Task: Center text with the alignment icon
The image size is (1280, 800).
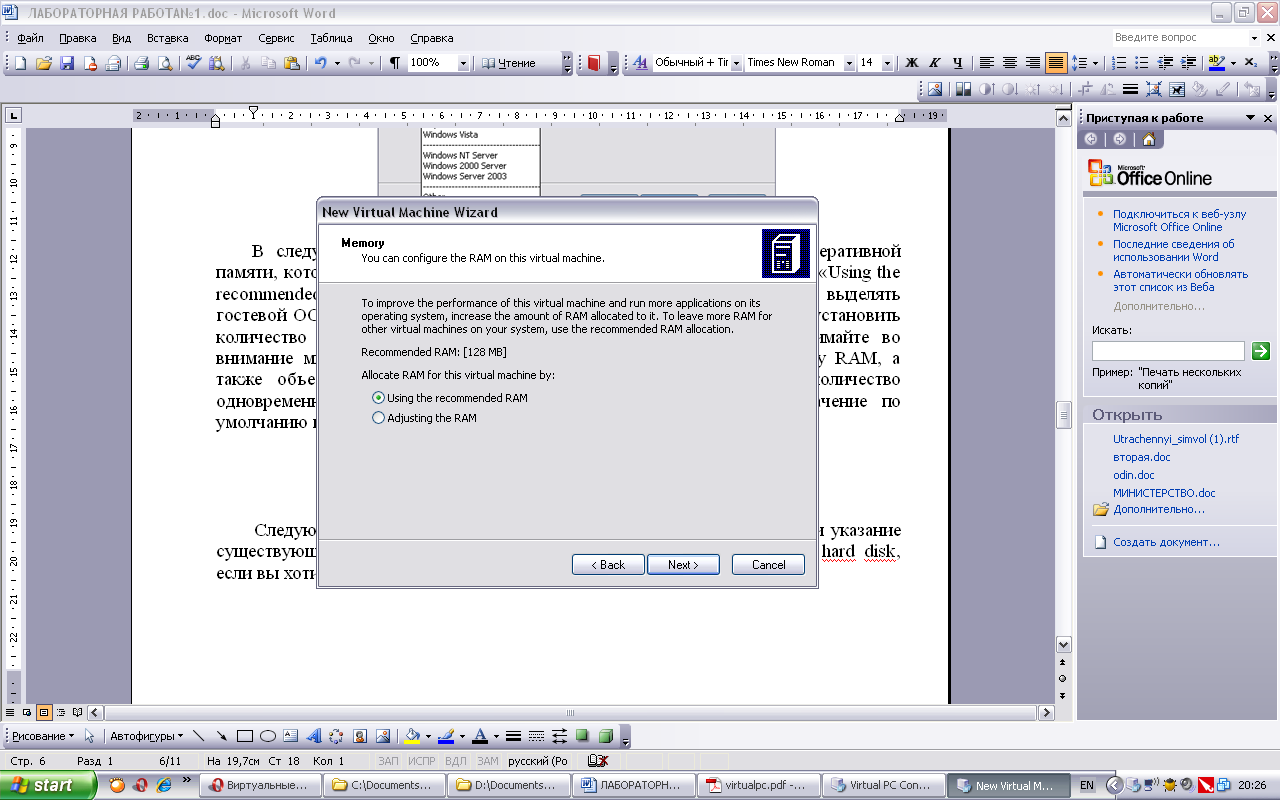Action: (1010, 63)
